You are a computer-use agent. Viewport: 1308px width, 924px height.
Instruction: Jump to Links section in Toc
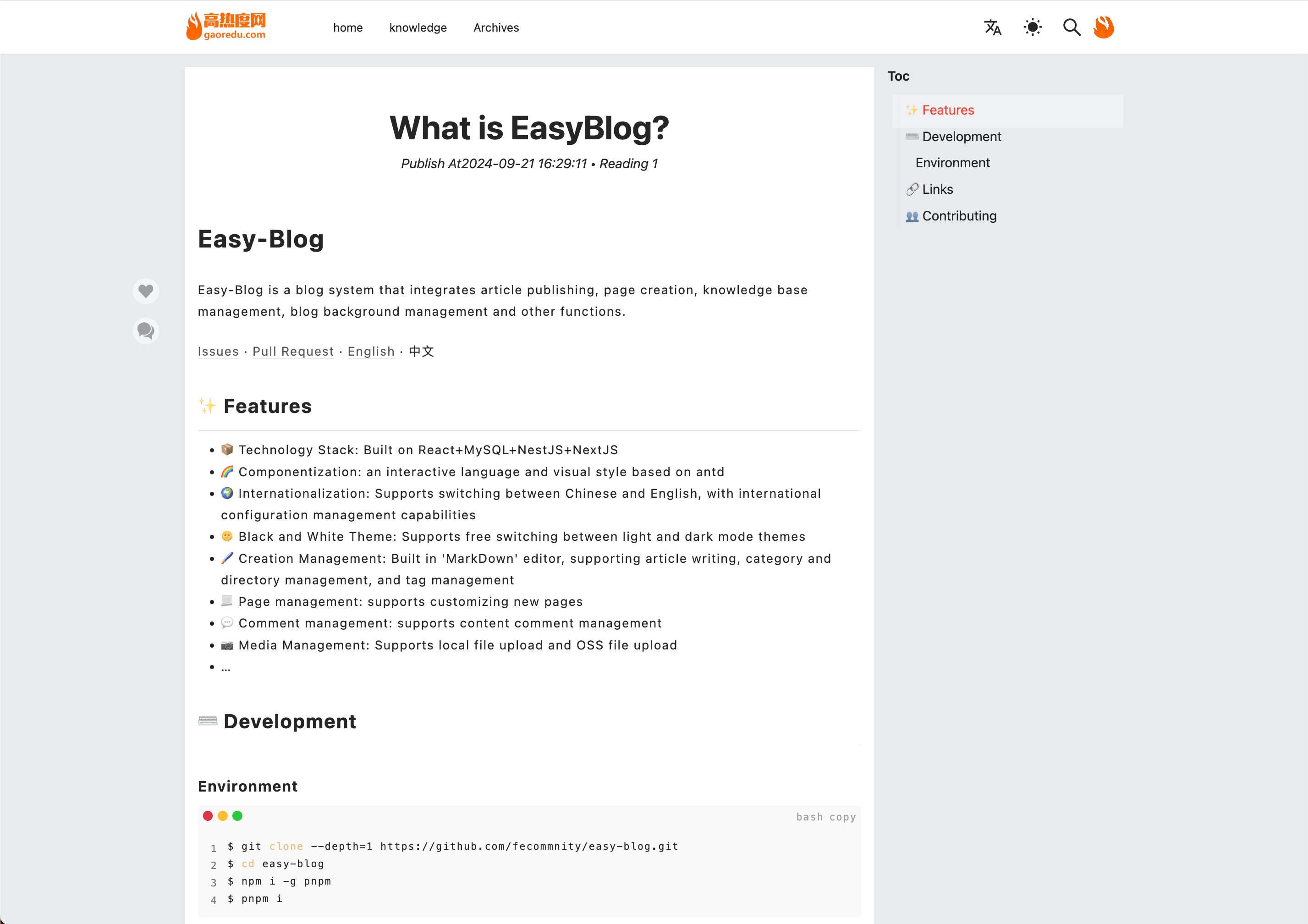click(937, 189)
